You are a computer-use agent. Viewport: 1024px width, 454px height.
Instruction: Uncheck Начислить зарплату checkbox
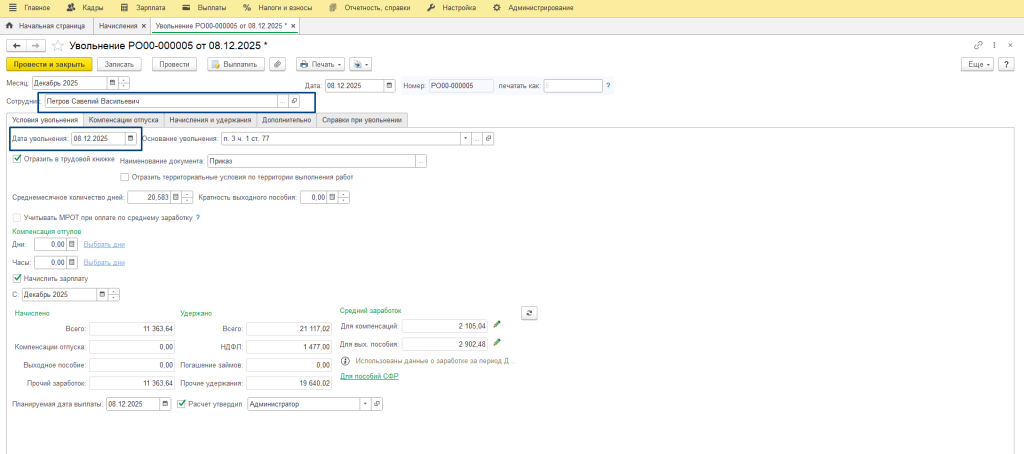pos(16,278)
